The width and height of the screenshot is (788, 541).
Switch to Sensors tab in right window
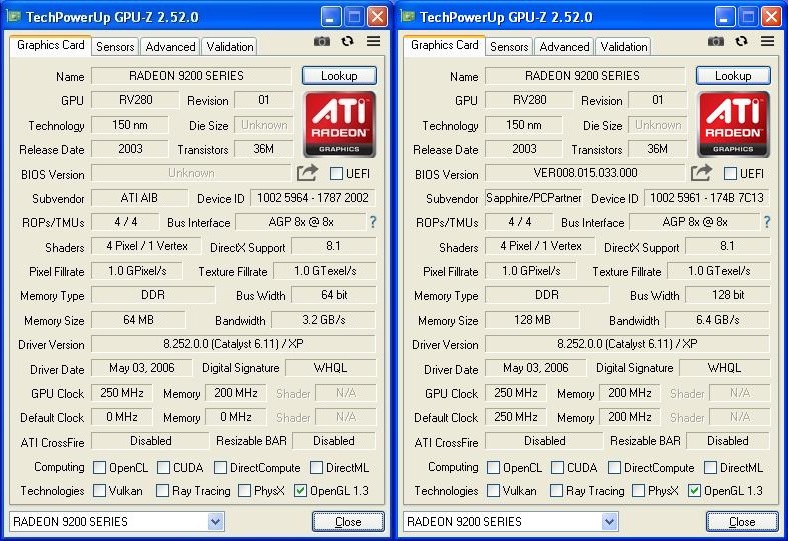[509, 47]
